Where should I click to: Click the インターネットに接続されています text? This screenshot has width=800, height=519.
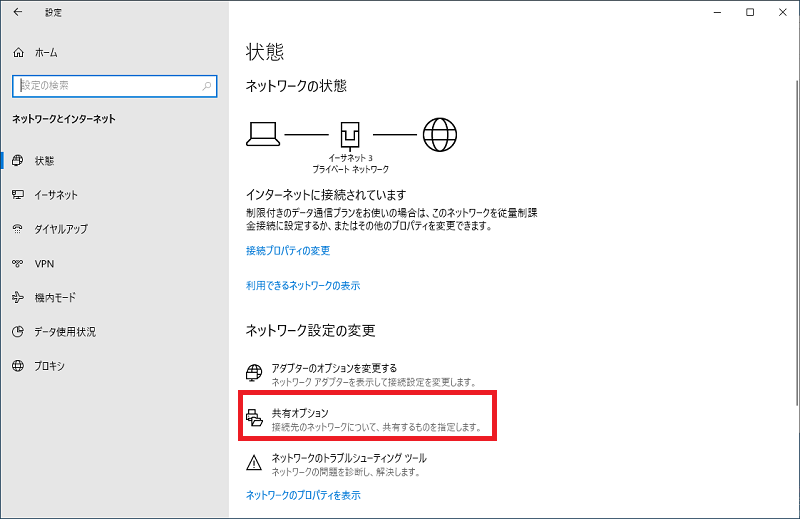[326, 195]
